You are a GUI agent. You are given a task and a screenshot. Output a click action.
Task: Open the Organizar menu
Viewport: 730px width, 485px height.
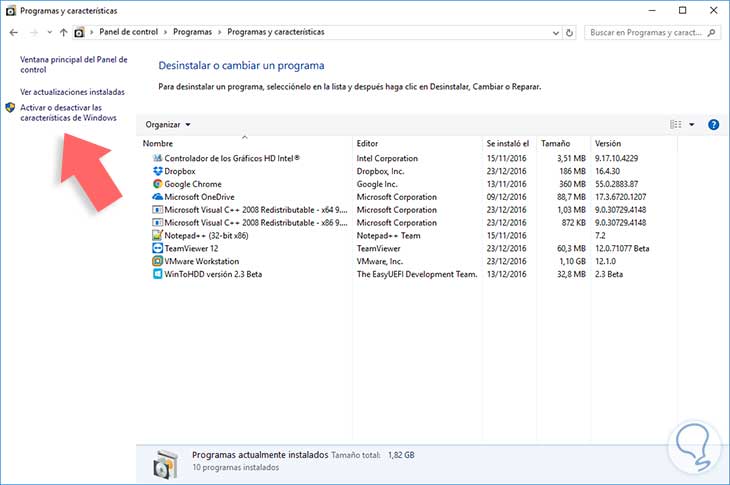pos(168,125)
